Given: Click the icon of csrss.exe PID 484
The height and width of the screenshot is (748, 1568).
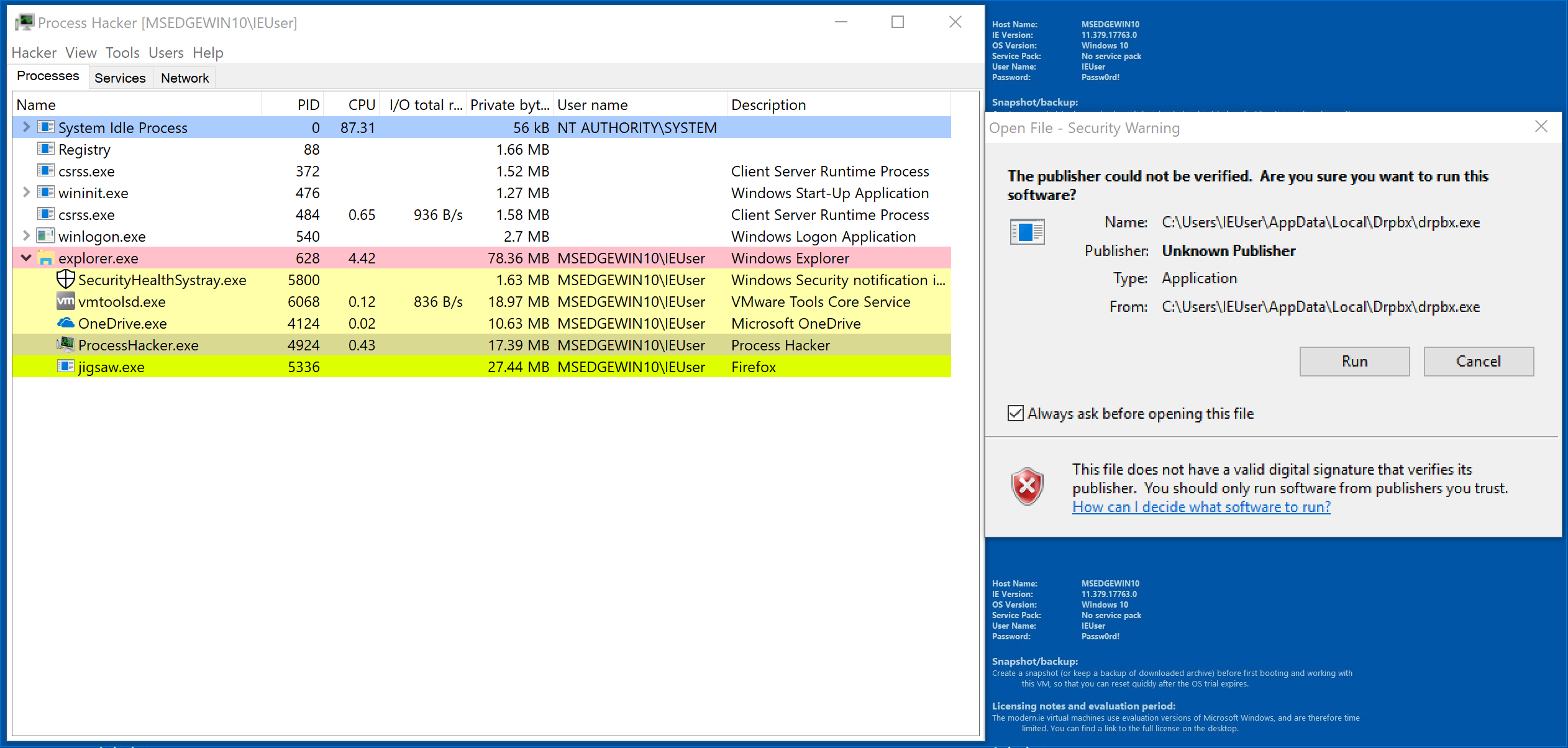Looking at the screenshot, I should (x=46, y=214).
